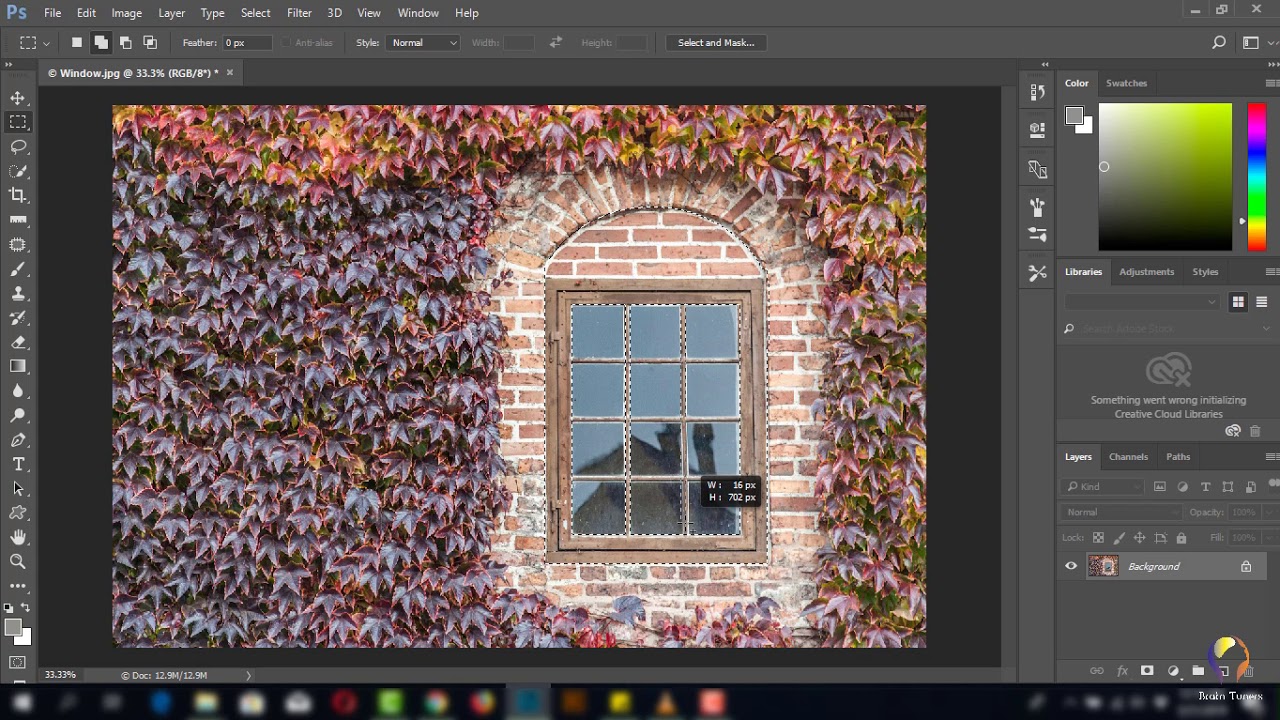Open the layer blend mode Normal dropdown
The height and width of the screenshot is (720, 1280).
(1122, 512)
